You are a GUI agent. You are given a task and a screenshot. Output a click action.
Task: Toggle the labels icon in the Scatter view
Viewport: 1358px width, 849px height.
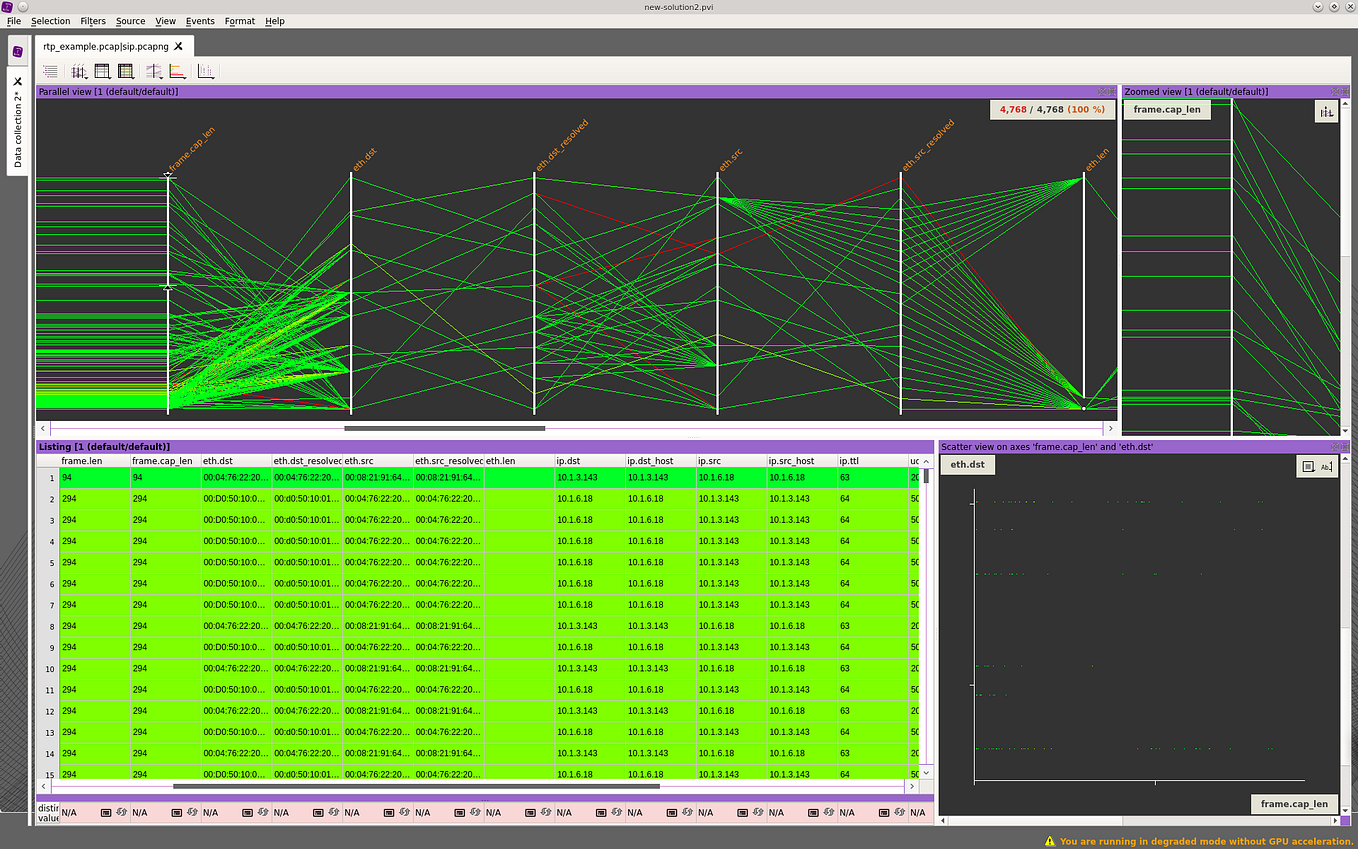pyautogui.click(x=1327, y=466)
